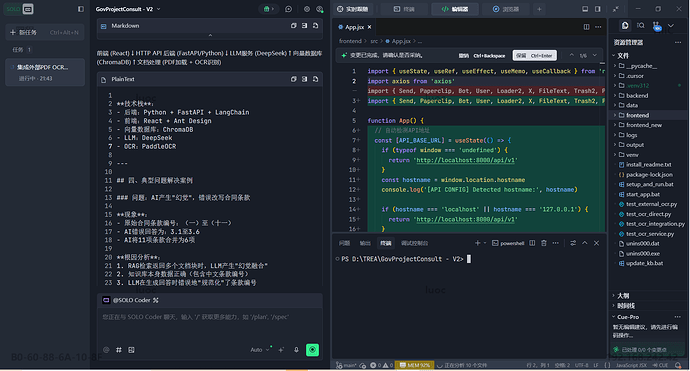Open editor more actions ellipsis

[x=598, y=27]
